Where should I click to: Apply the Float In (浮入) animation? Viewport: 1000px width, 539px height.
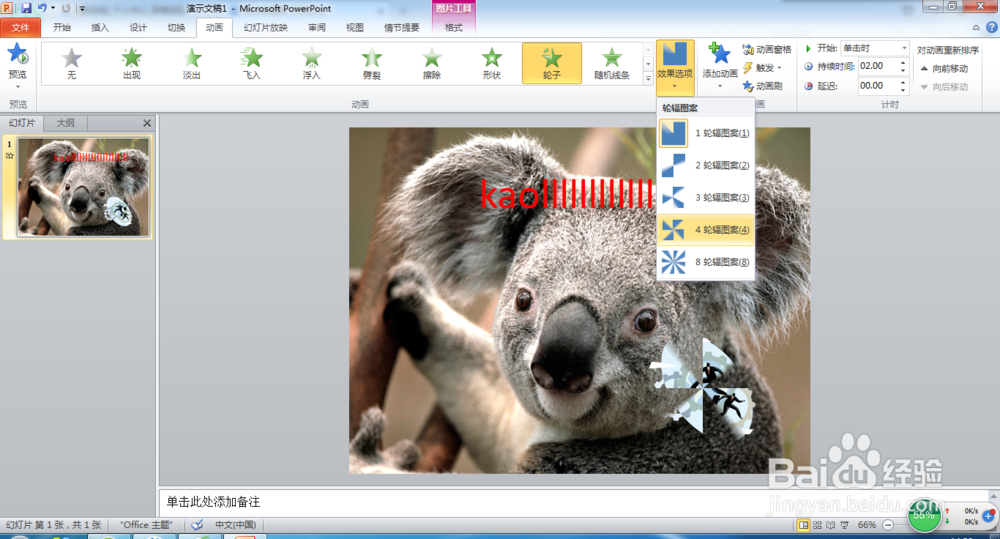tap(311, 63)
